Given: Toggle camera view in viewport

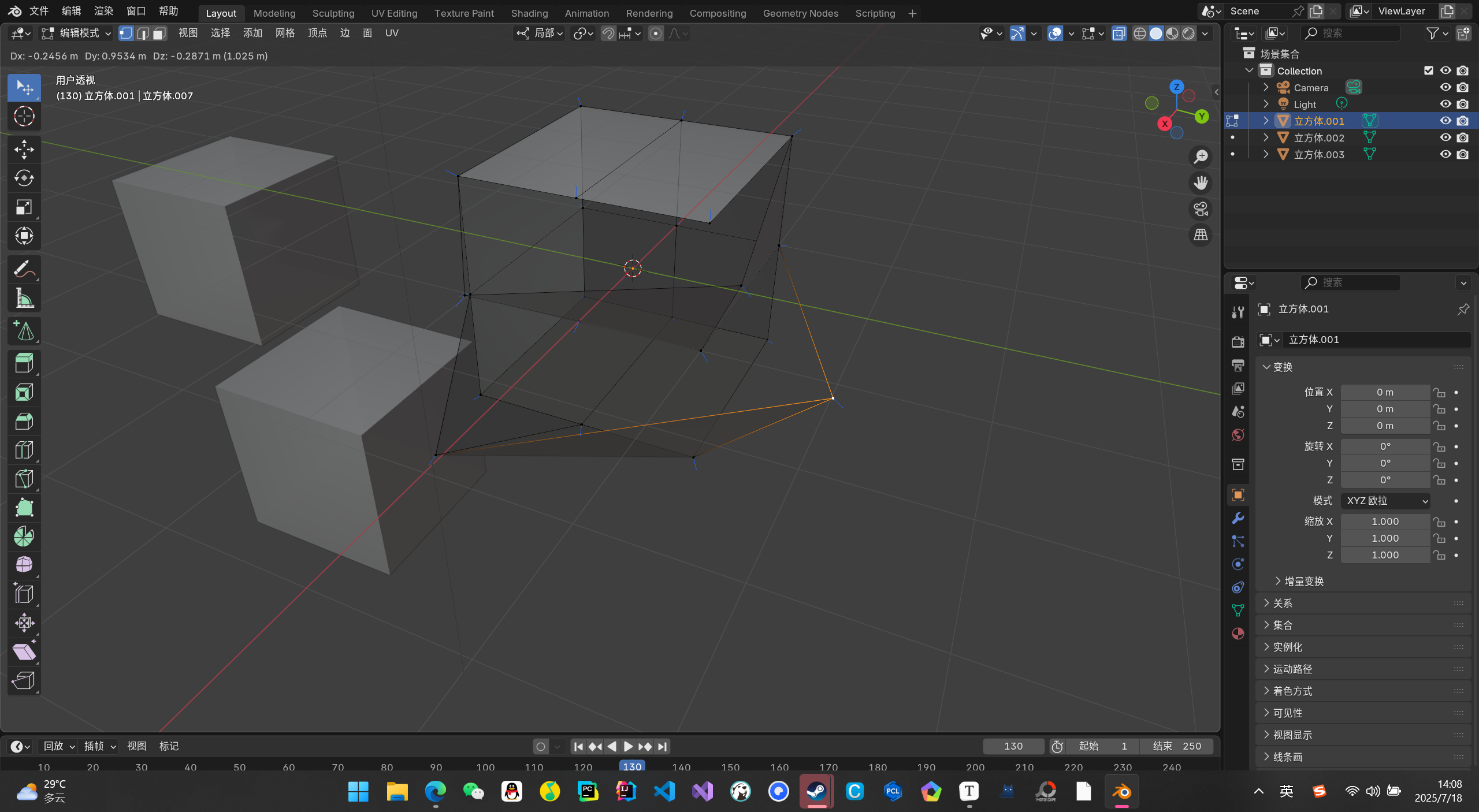Looking at the screenshot, I should coord(1201,209).
